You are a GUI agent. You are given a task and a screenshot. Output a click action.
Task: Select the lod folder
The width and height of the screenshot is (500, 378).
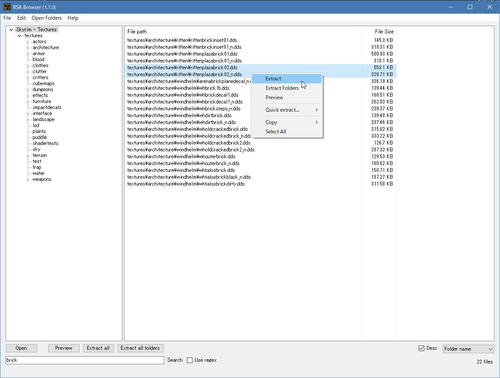[x=36, y=126]
